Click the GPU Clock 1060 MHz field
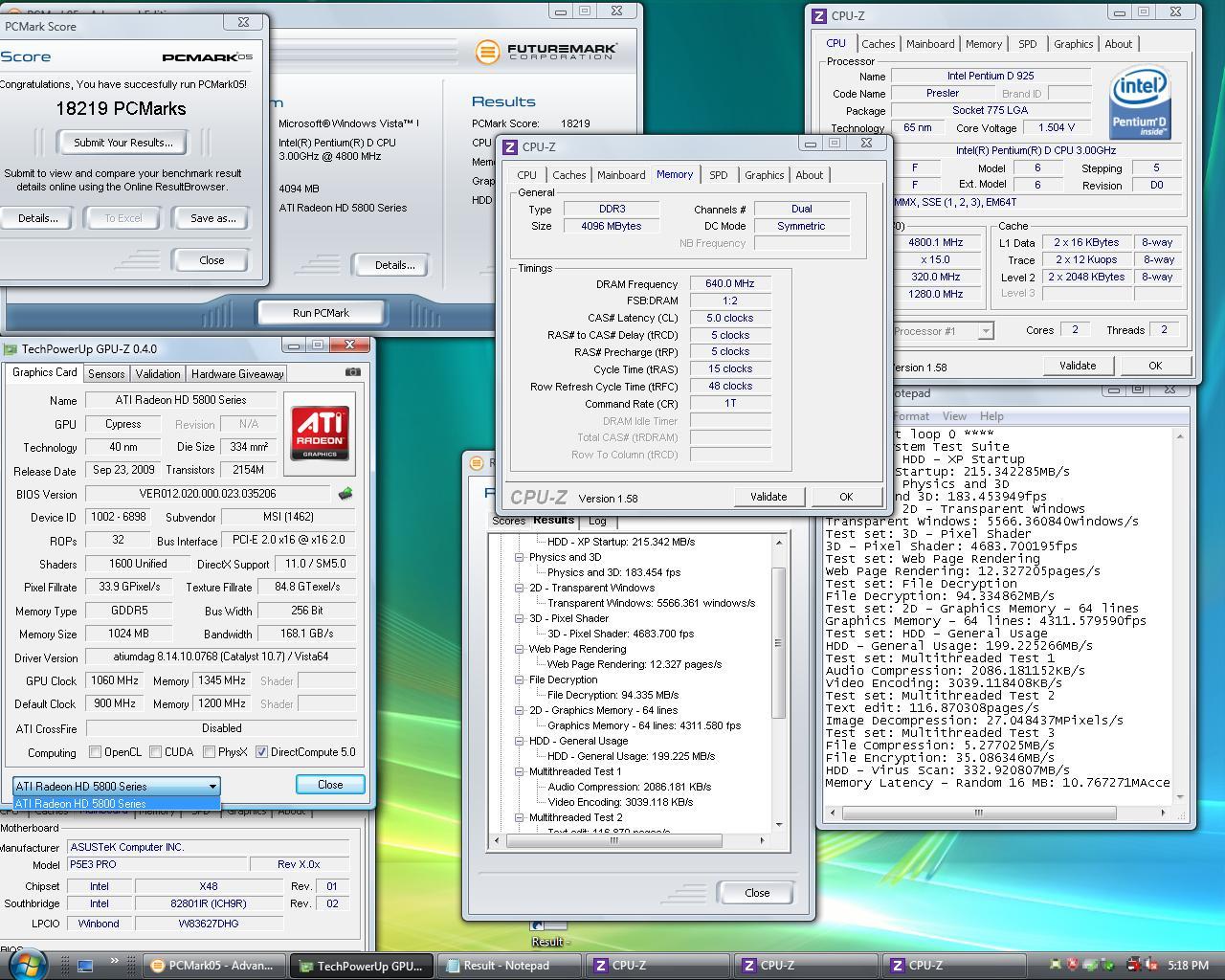The image size is (1225, 980). point(115,680)
